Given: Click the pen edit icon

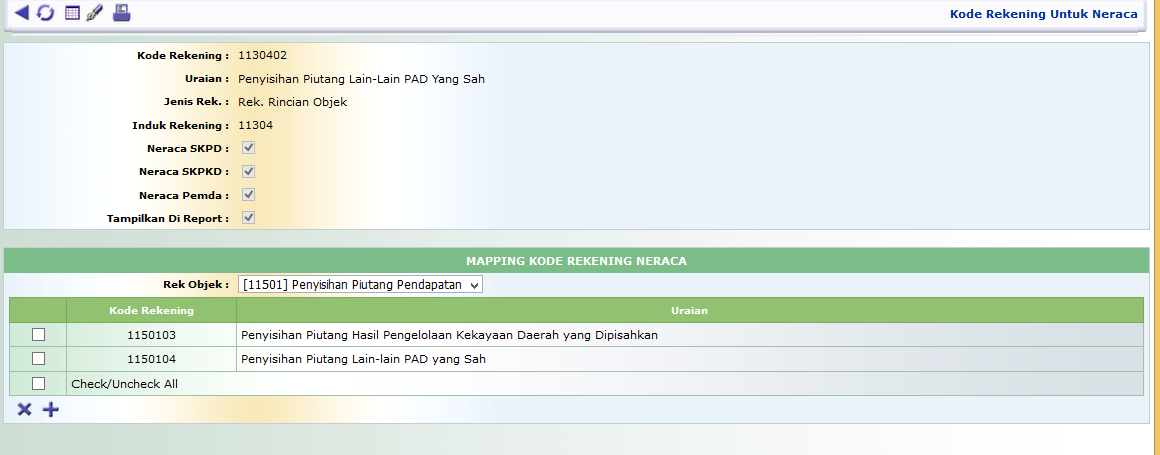Looking at the screenshot, I should 95,13.
